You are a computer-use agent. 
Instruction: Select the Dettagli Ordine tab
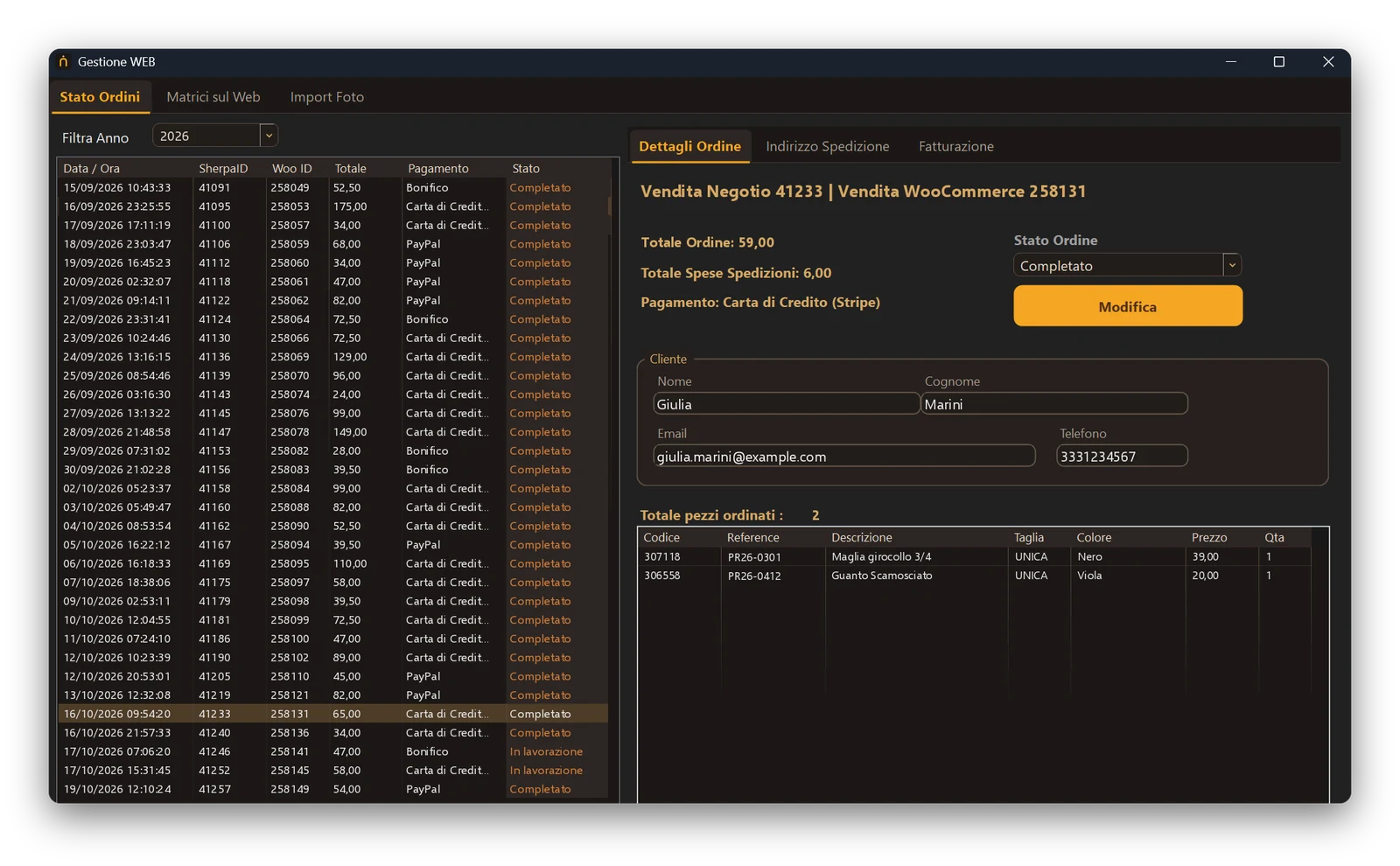pos(689,146)
